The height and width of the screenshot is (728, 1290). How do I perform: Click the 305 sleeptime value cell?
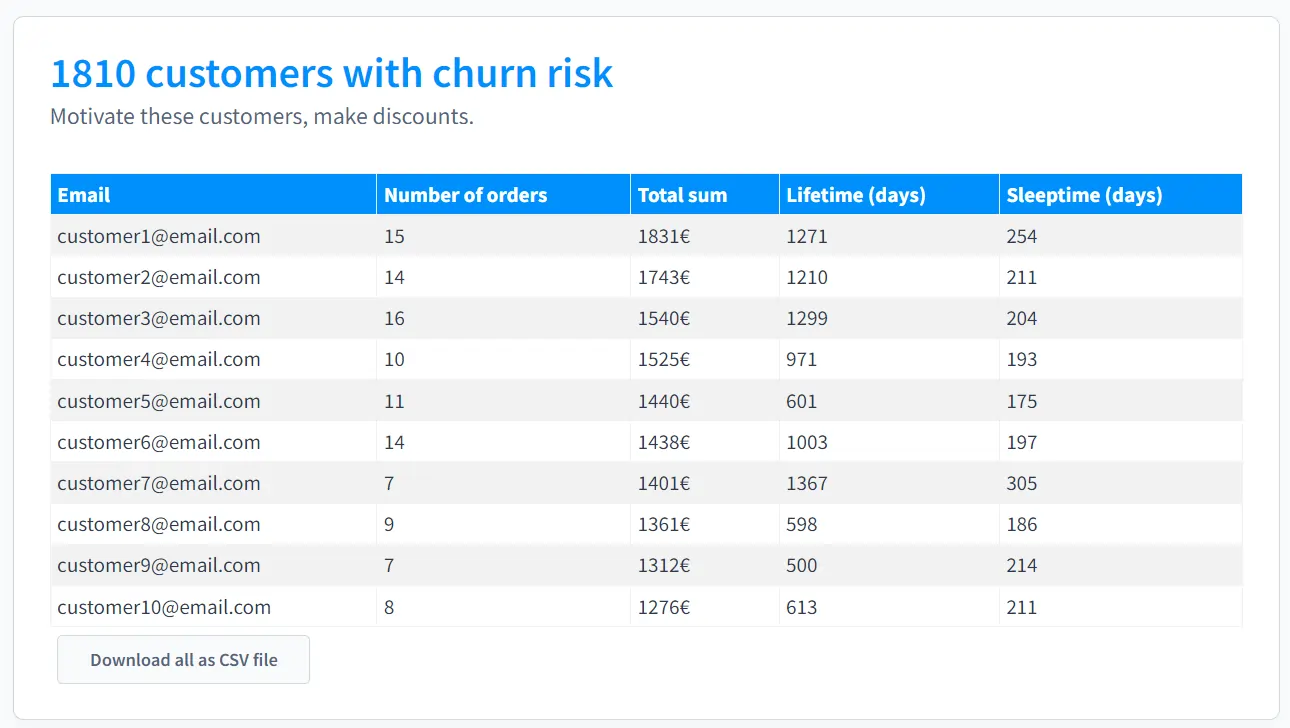coord(1121,483)
